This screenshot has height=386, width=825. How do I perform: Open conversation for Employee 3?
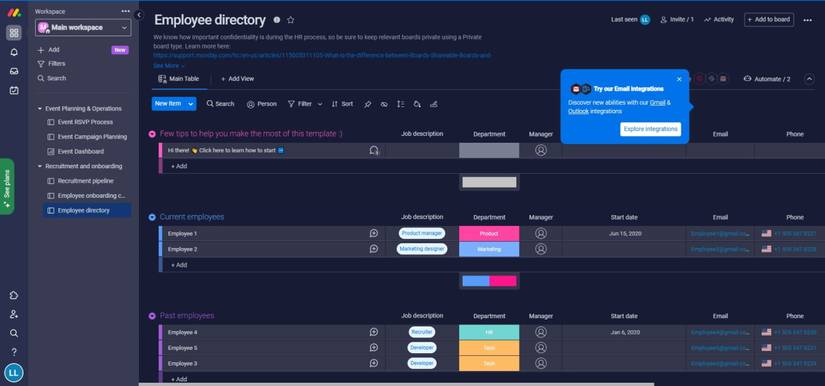point(374,363)
